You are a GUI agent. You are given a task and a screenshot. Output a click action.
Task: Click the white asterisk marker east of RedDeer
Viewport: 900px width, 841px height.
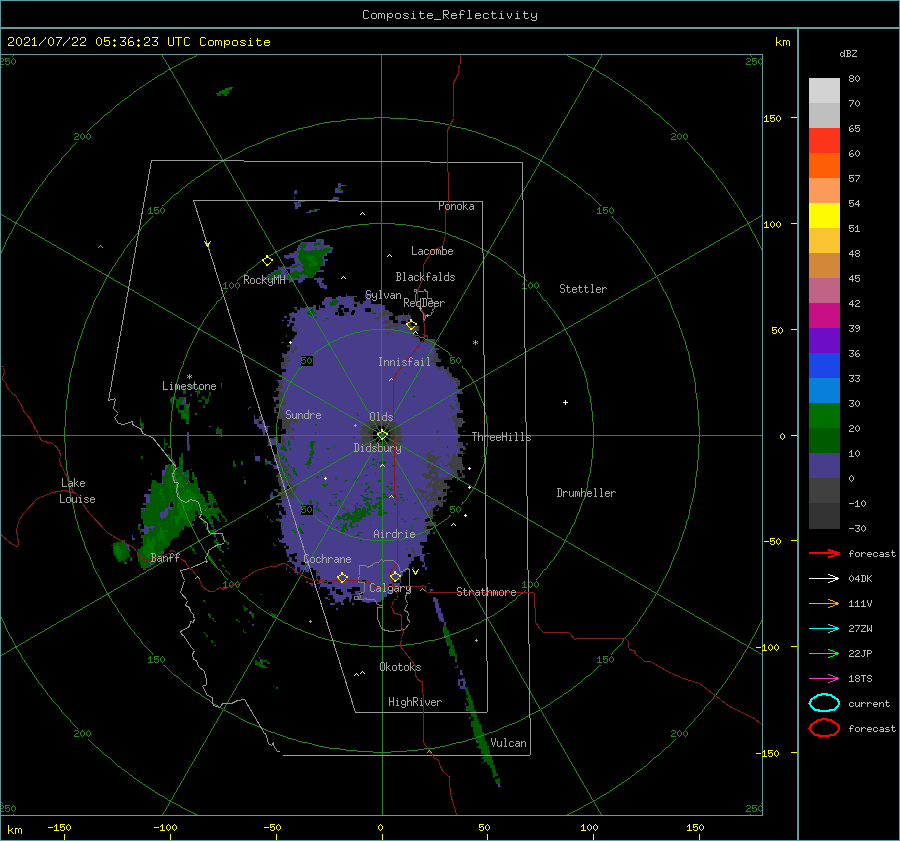pyautogui.click(x=475, y=343)
